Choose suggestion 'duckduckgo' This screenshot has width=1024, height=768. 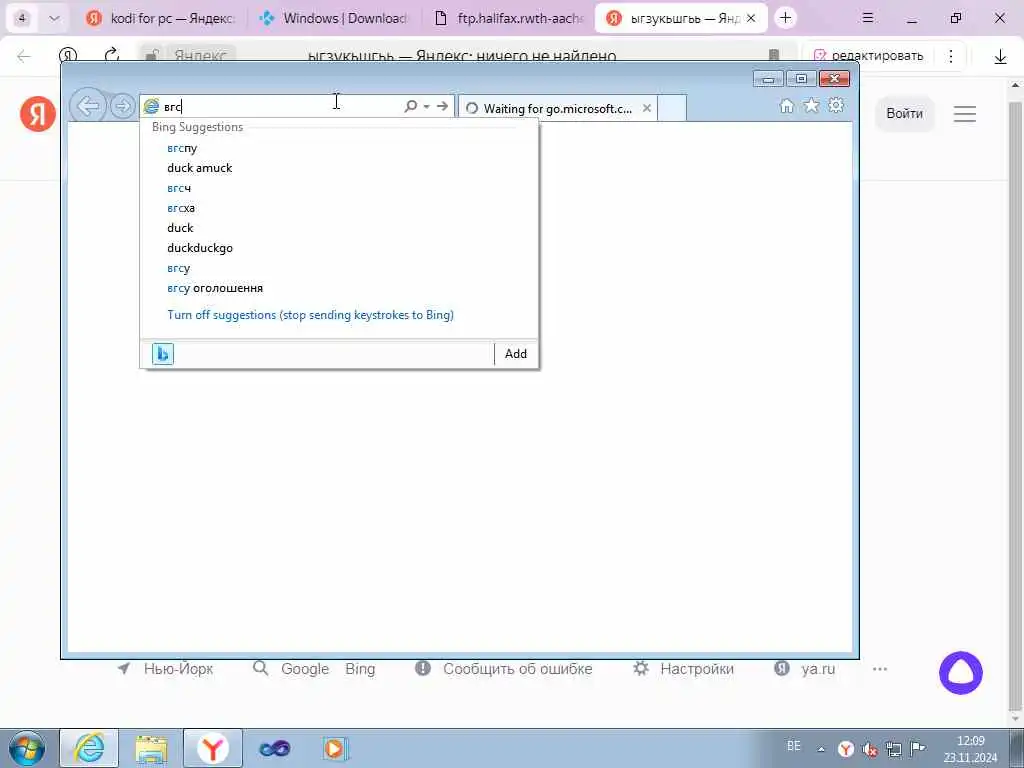200,248
